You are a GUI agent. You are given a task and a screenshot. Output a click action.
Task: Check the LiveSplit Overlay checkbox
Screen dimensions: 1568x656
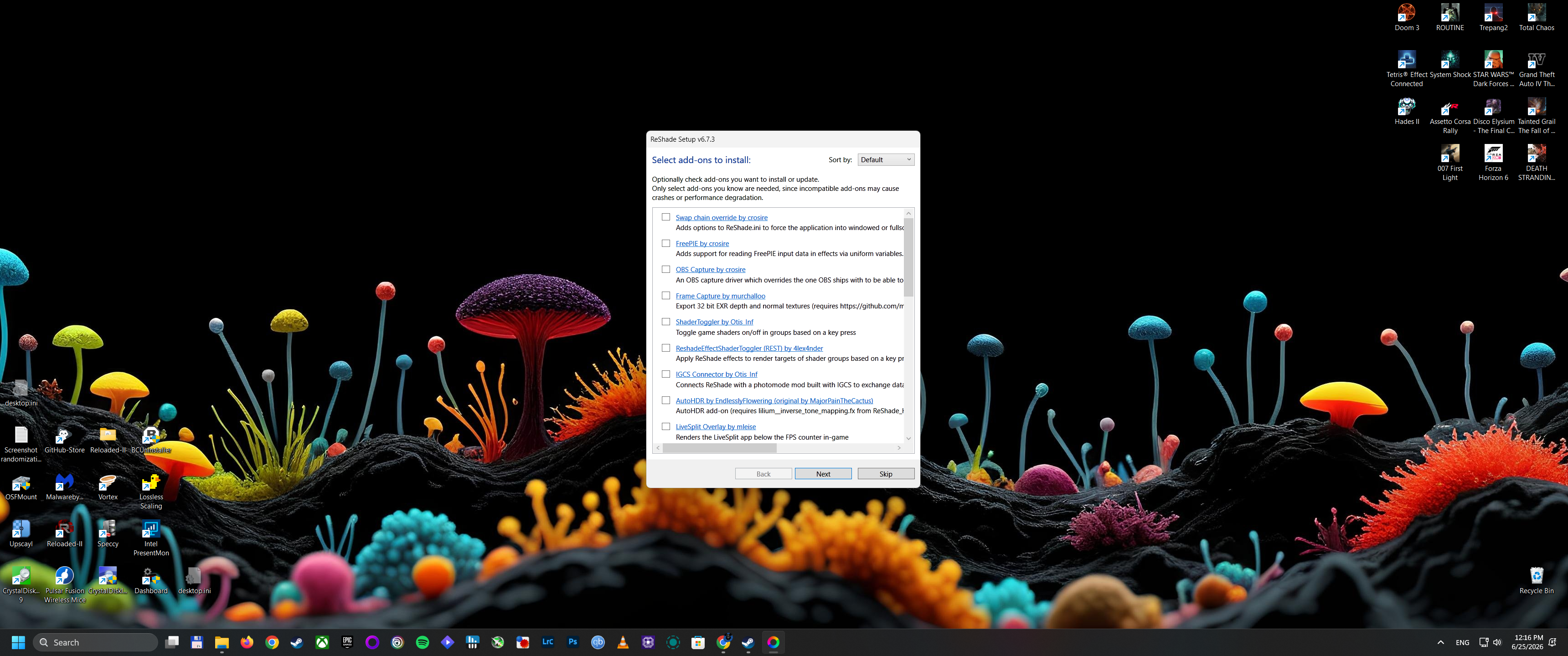[x=666, y=426]
